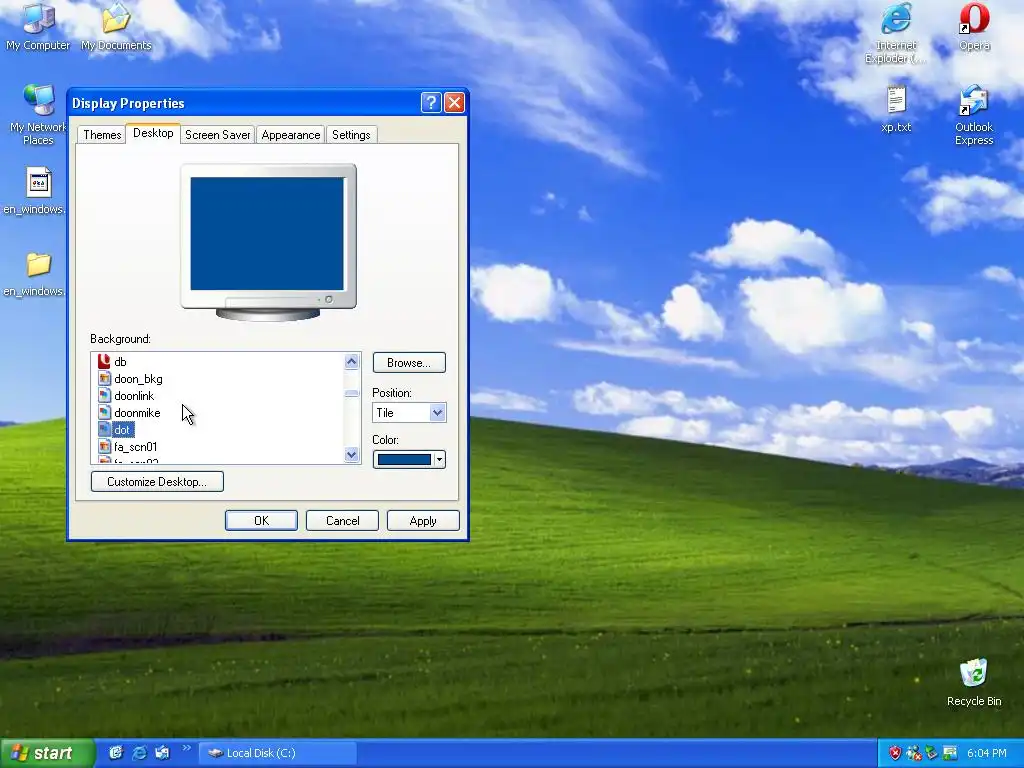Click the Apply button
The width and height of the screenshot is (1024, 768).
tap(423, 520)
